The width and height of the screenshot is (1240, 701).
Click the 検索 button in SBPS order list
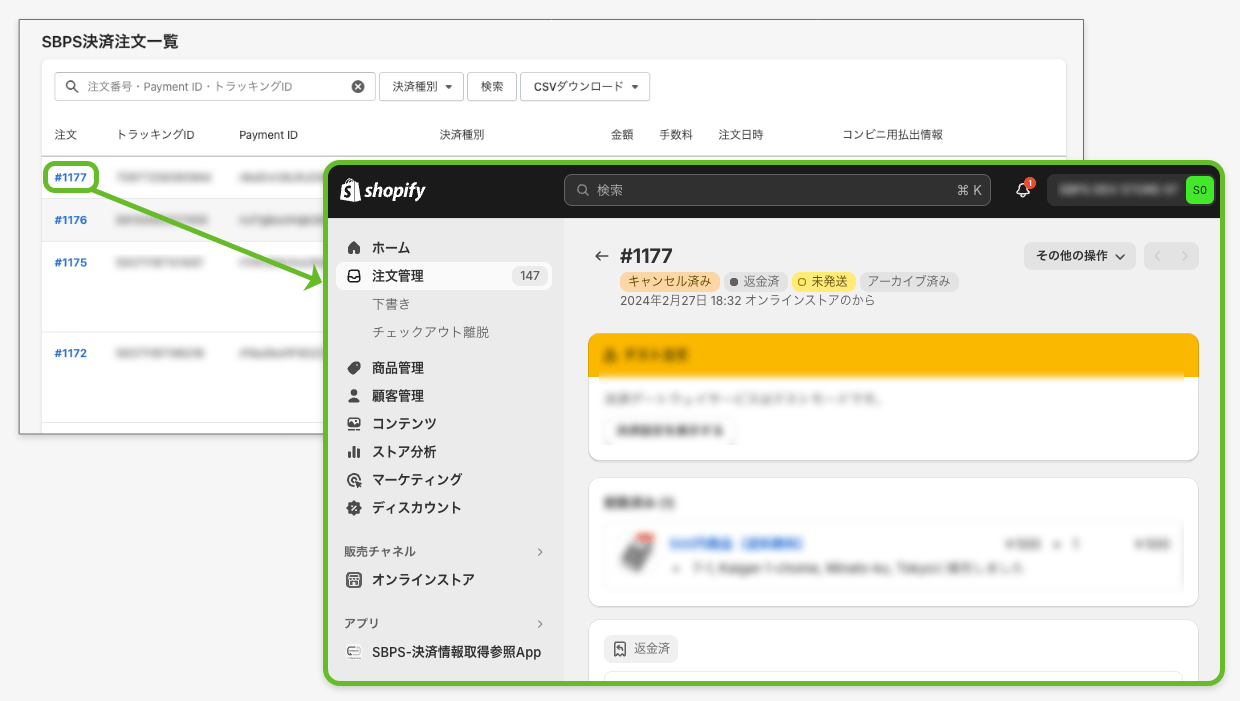coord(492,87)
